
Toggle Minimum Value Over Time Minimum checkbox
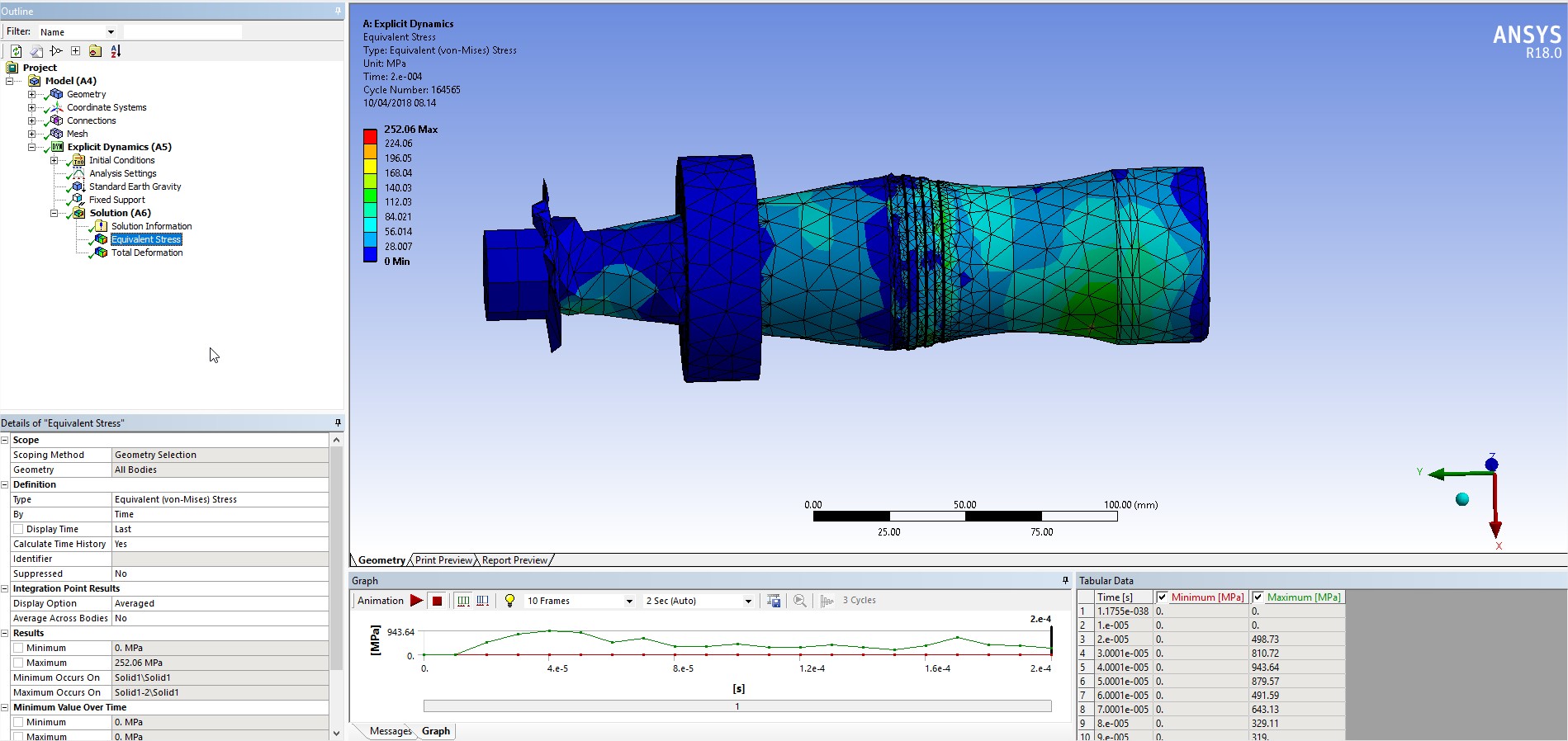click(18, 722)
